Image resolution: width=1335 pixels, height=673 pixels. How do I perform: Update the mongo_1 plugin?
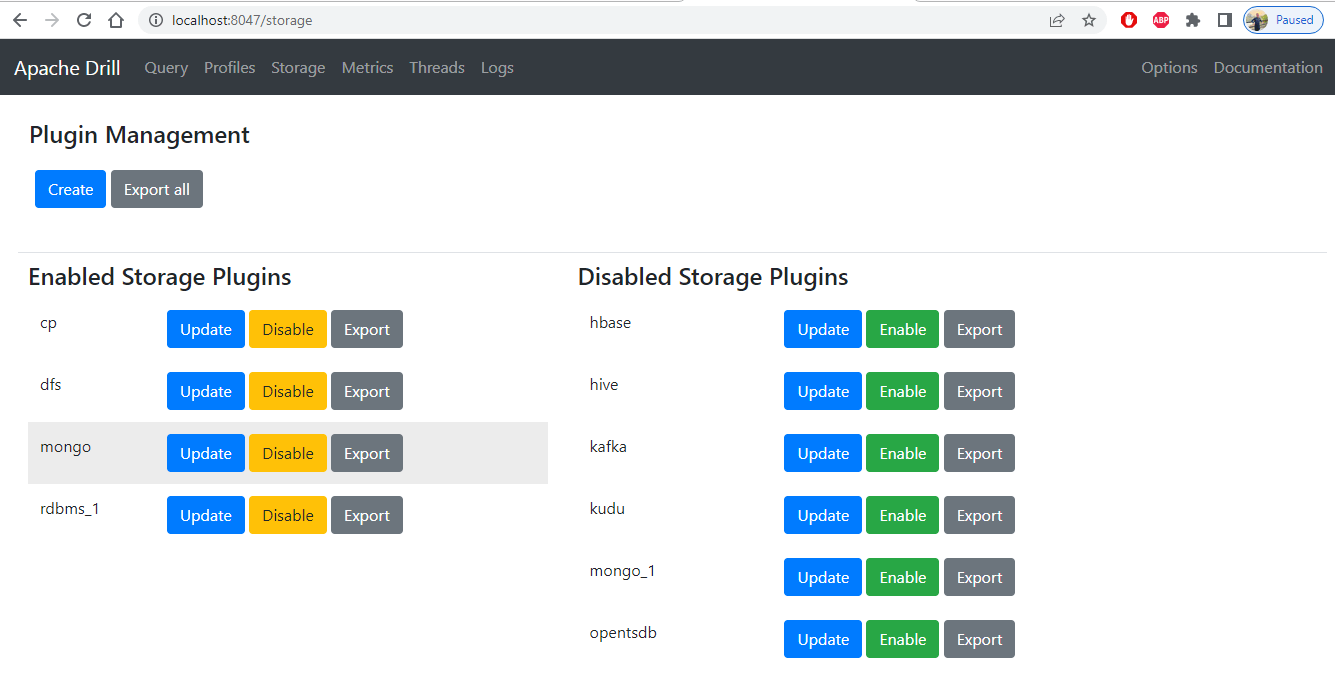coord(823,577)
